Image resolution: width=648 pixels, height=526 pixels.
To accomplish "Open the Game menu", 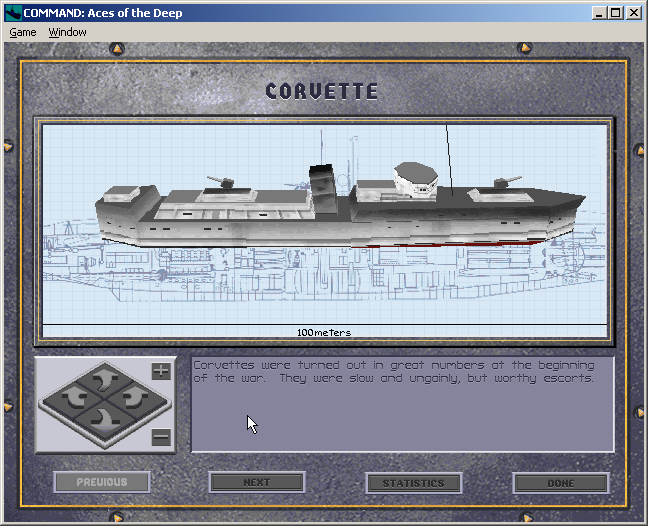I will 23,32.
